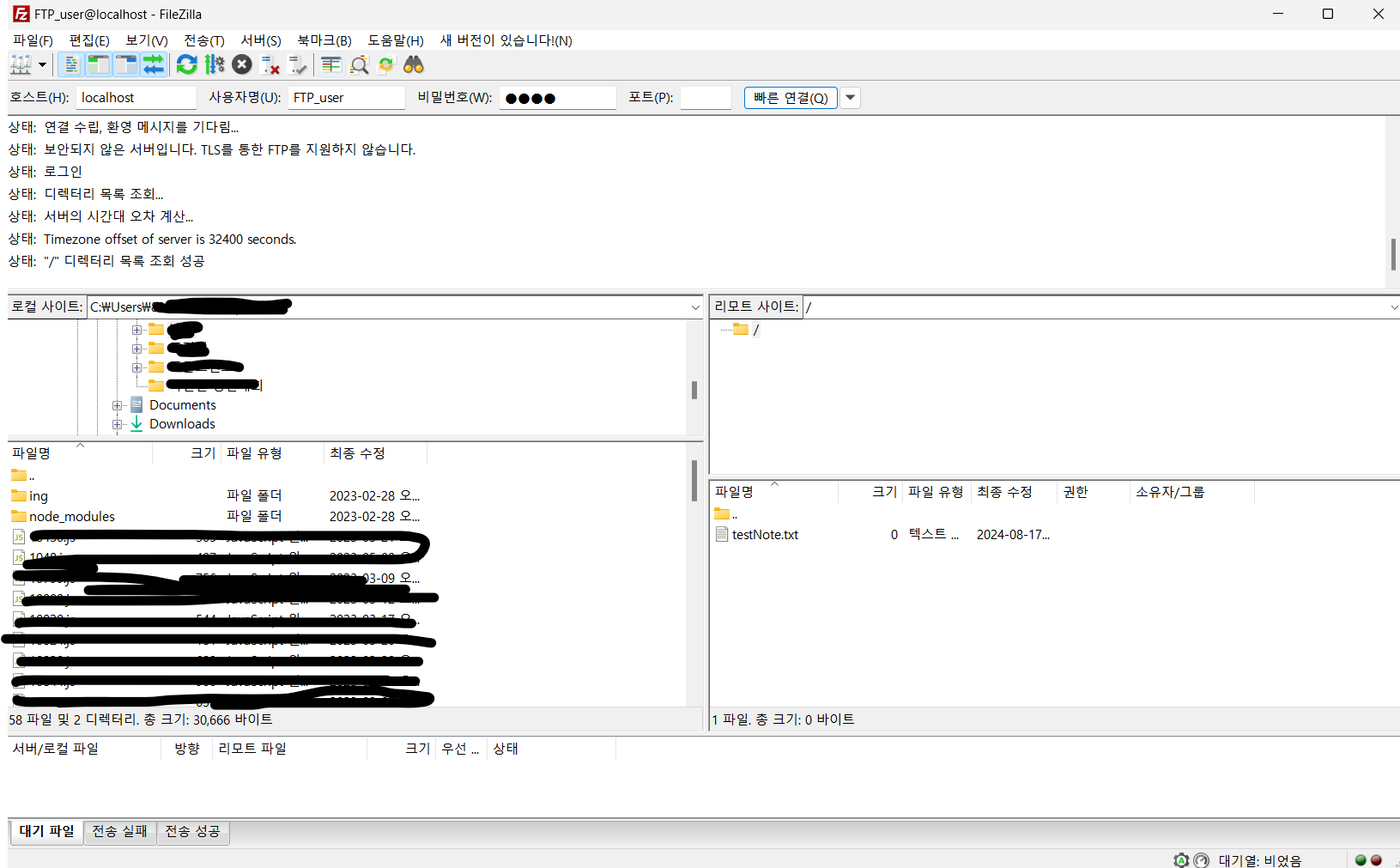Open the quick connect history dropdown
The height and width of the screenshot is (868, 1400).
pyautogui.click(x=851, y=98)
